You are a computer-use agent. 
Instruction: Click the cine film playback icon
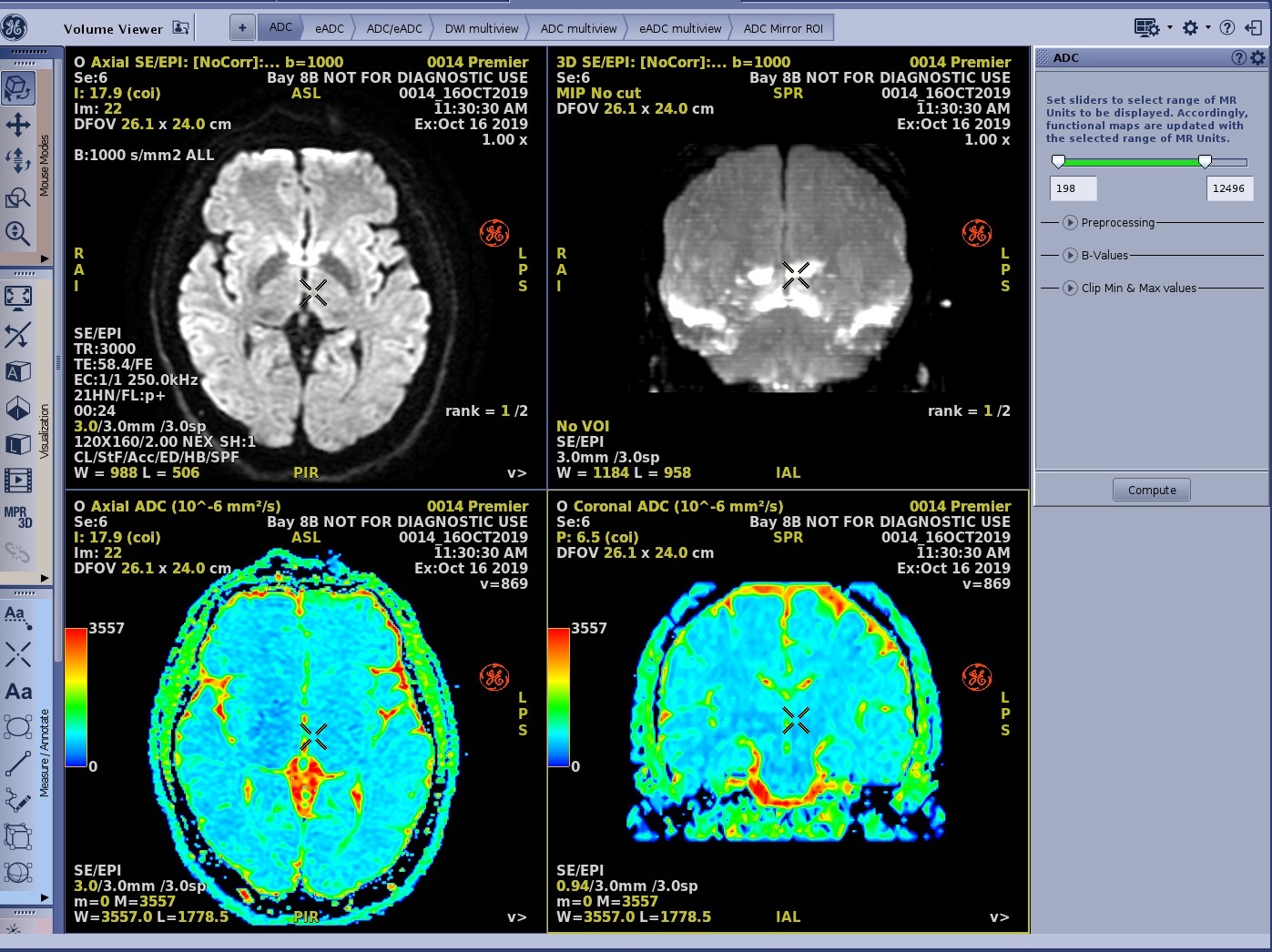[x=18, y=480]
